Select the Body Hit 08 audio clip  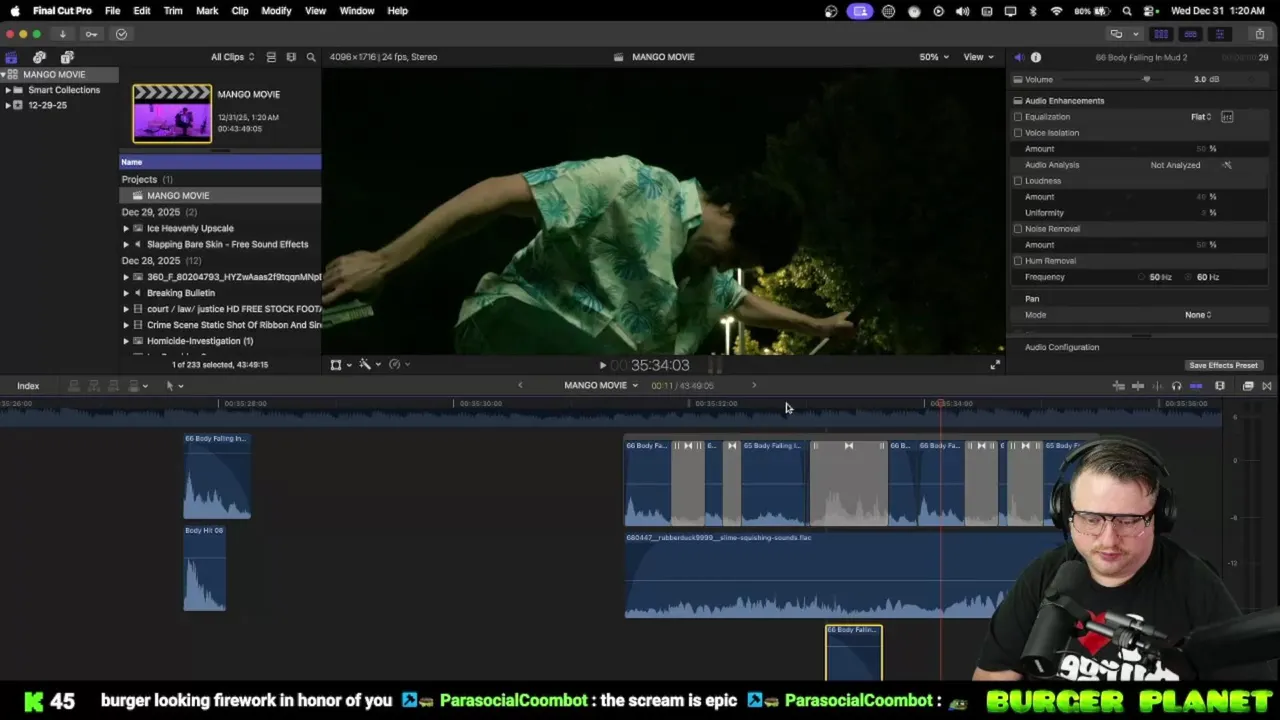point(204,567)
